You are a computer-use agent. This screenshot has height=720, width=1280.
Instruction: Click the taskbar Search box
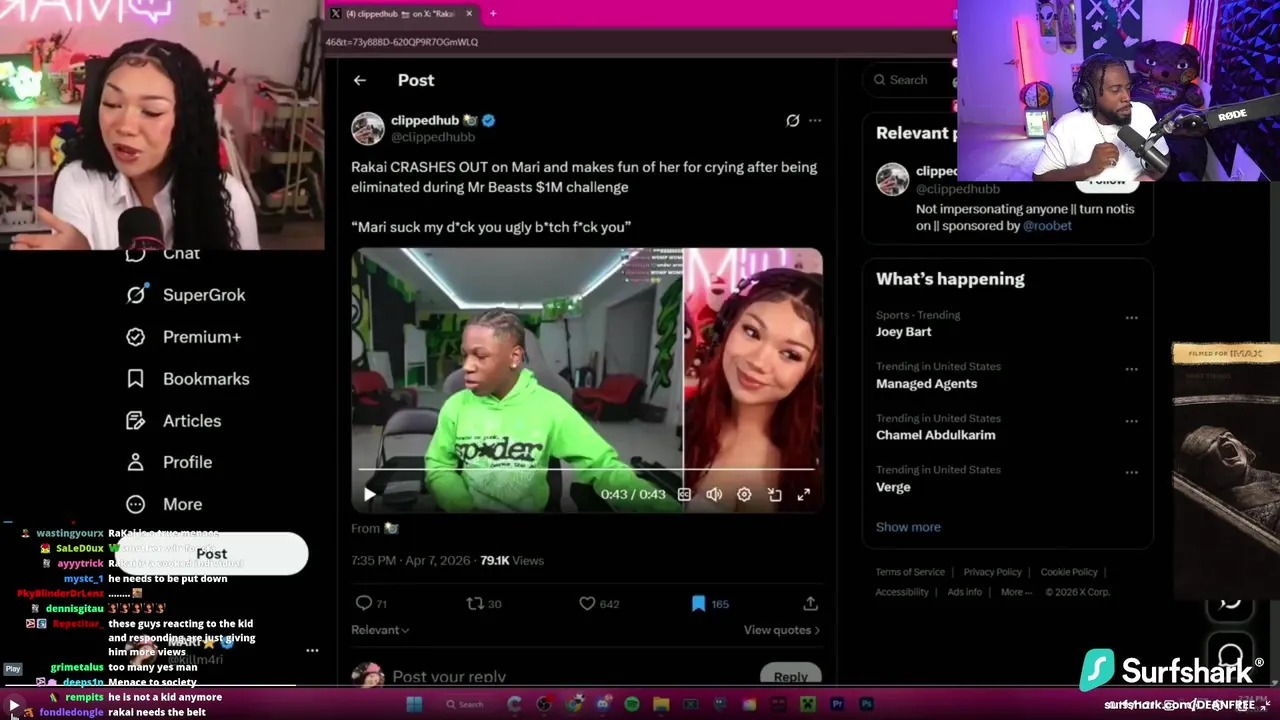[x=464, y=704]
